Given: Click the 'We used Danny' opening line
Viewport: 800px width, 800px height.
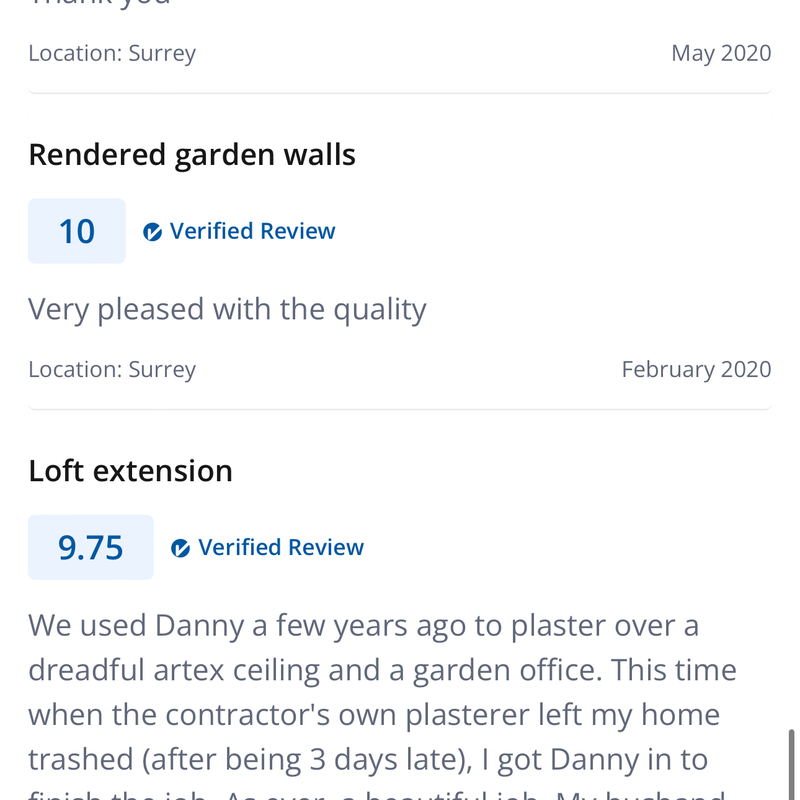Looking at the screenshot, I should click(x=363, y=626).
